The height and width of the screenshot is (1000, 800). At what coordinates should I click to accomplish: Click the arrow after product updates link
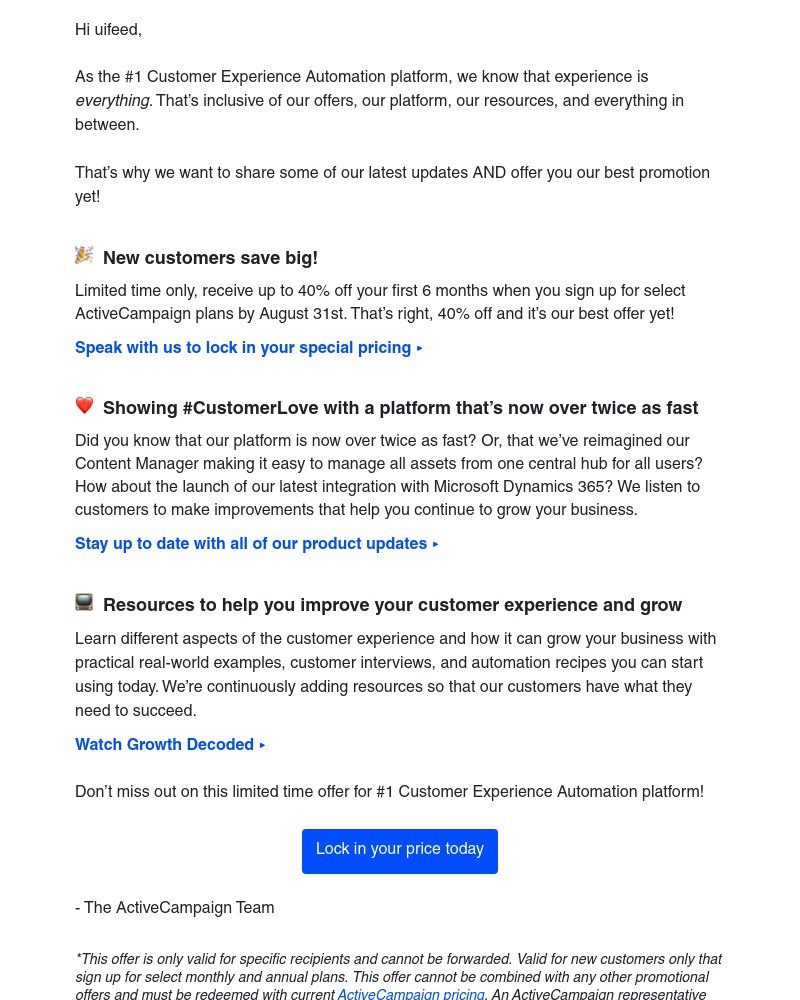pos(436,545)
